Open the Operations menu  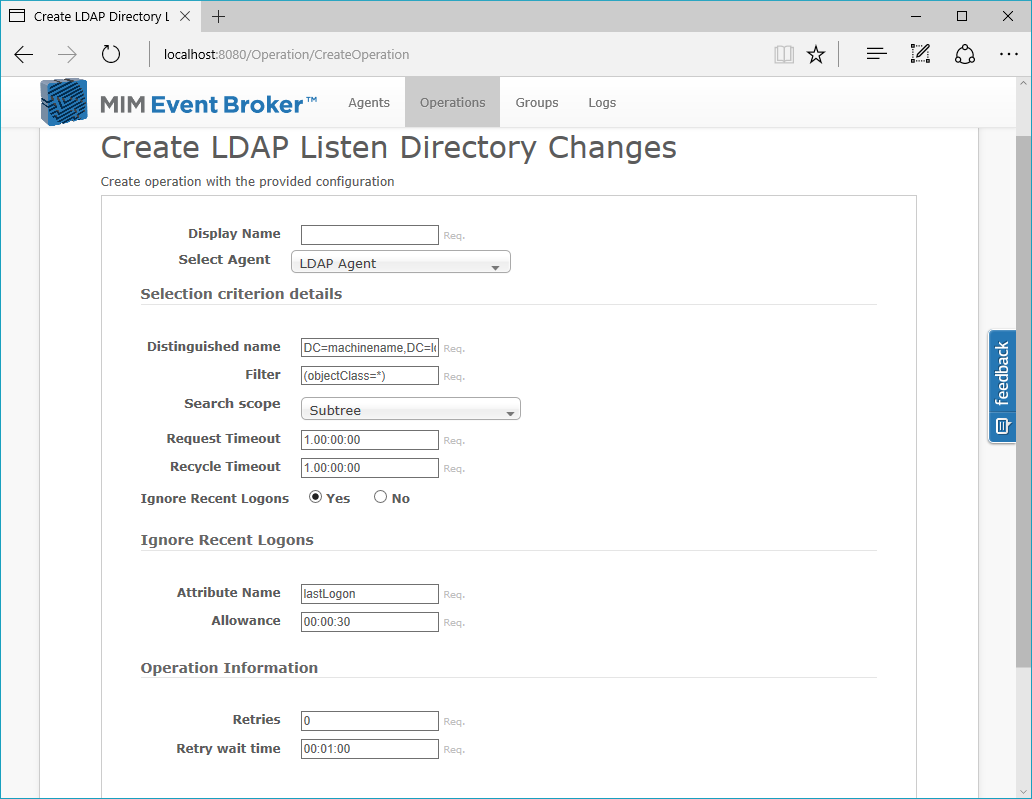point(453,102)
